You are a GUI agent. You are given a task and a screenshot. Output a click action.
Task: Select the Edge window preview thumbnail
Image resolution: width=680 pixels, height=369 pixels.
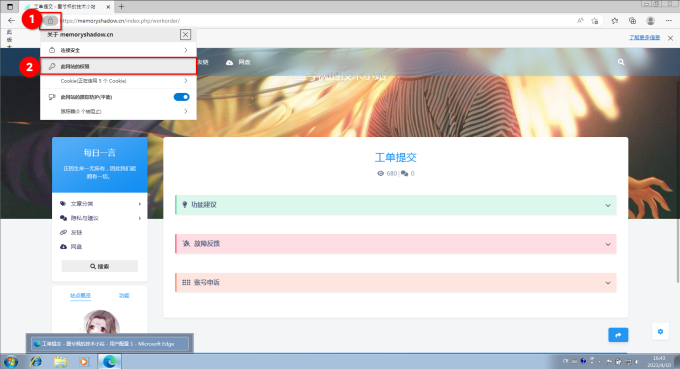pyautogui.click(x=110, y=343)
